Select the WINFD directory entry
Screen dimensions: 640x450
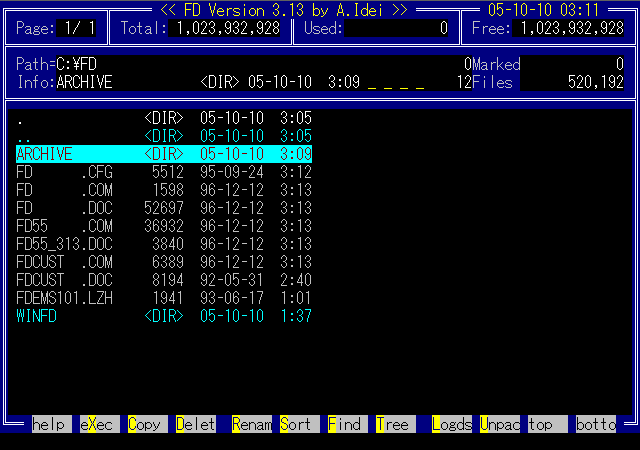164,316
